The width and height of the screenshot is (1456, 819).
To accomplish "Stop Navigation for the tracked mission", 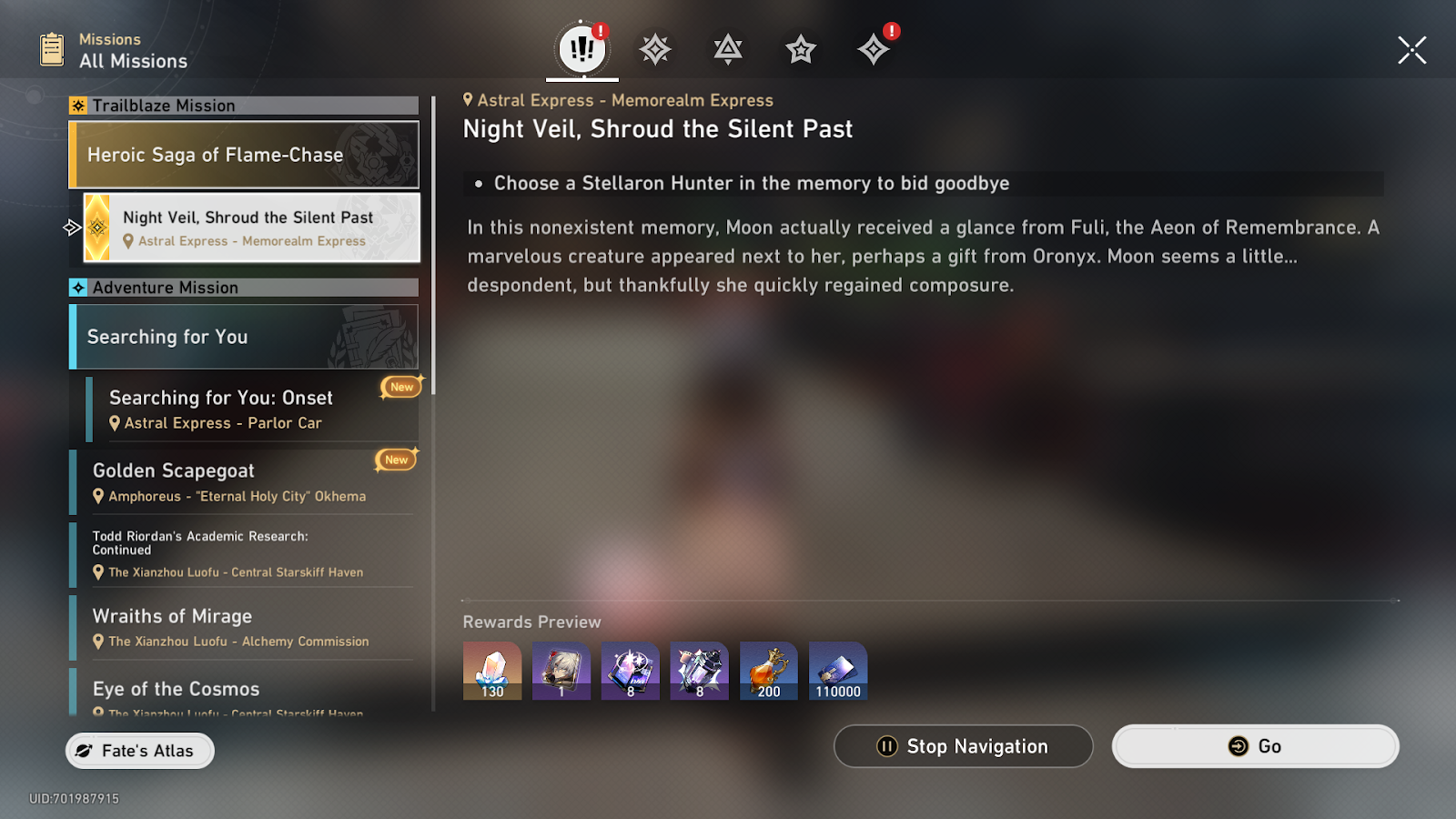I will [x=963, y=746].
